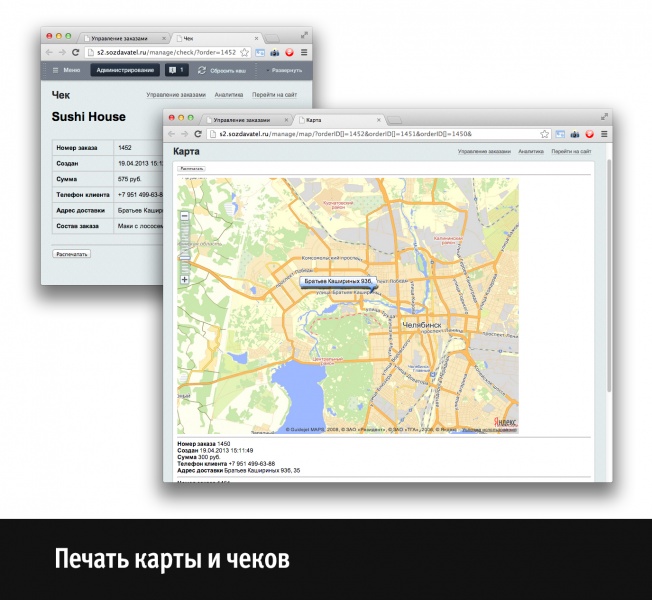Switch to Управление заказами tab in Карта window
Image resolution: width=652 pixels, height=600 pixels.
tap(246, 120)
